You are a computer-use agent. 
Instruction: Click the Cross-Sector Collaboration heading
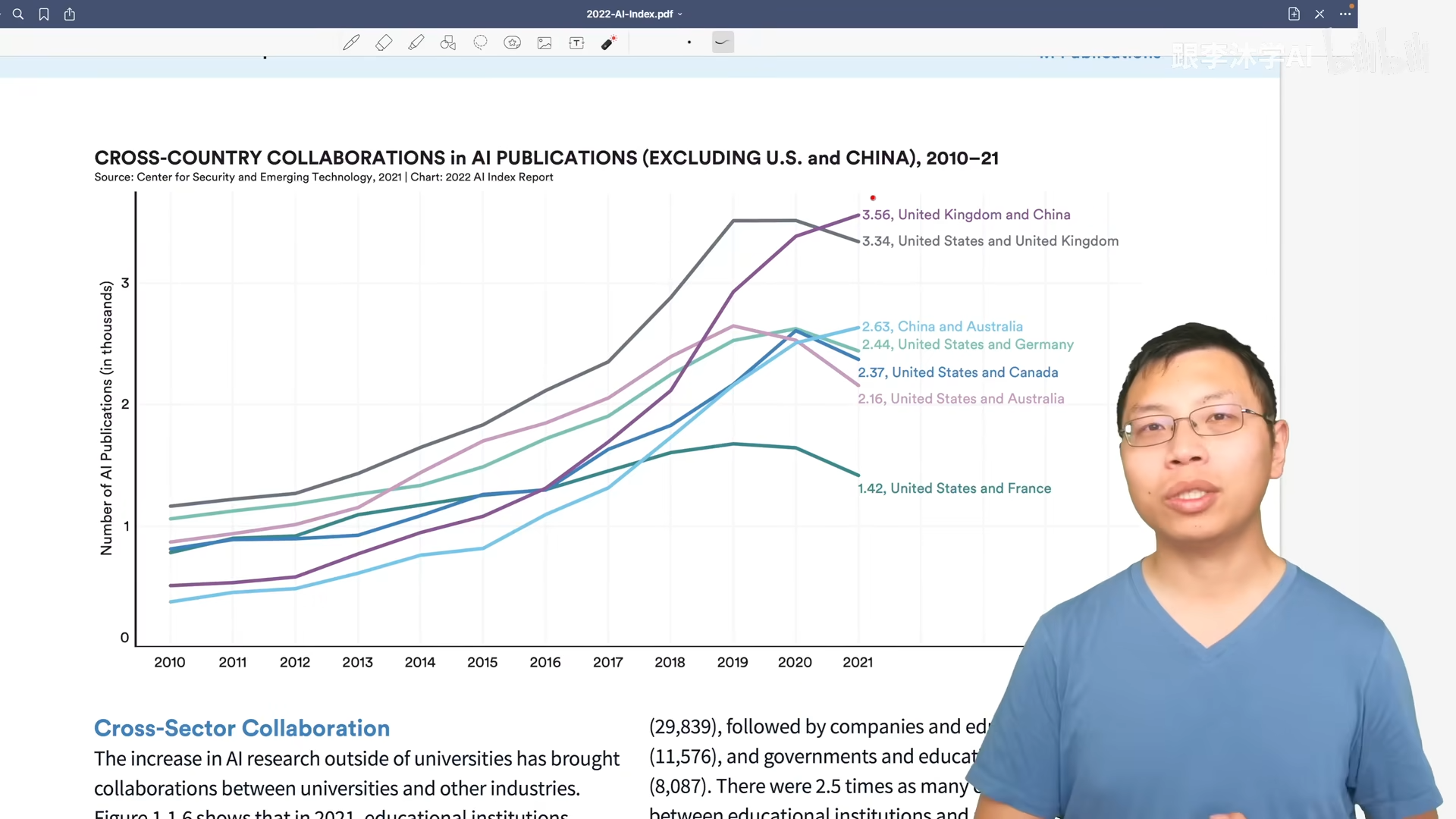click(x=242, y=728)
